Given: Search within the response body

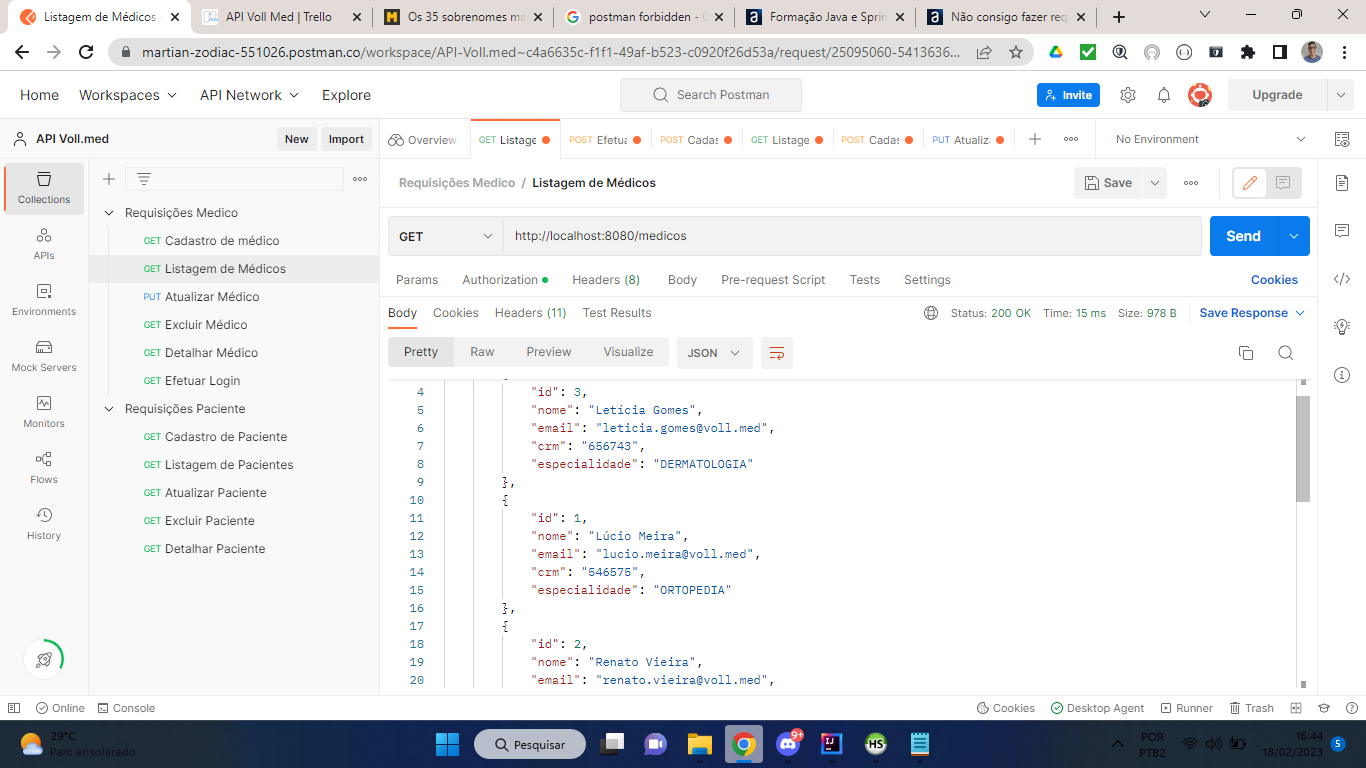Looking at the screenshot, I should click(x=1286, y=352).
